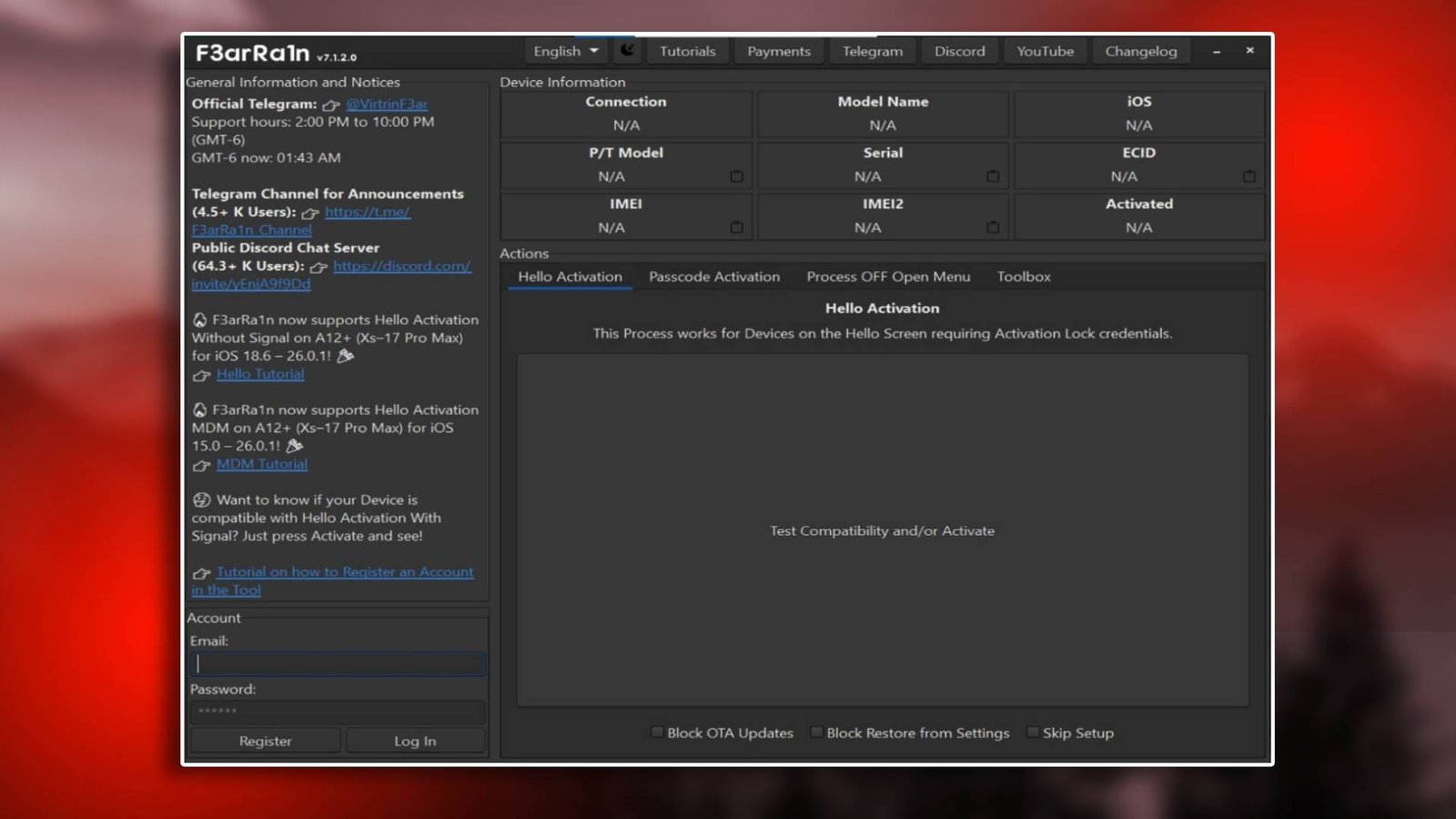Toggle dark mode with the moon icon
This screenshot has height=819, width=1456.
[x=625, y=51]
